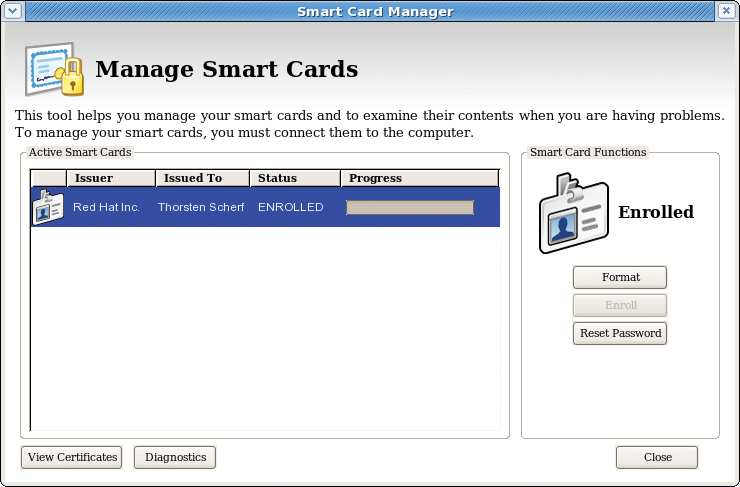Click the Reset Password button
740x487 pixels.
pyautogui.click(x=620, y=334)
